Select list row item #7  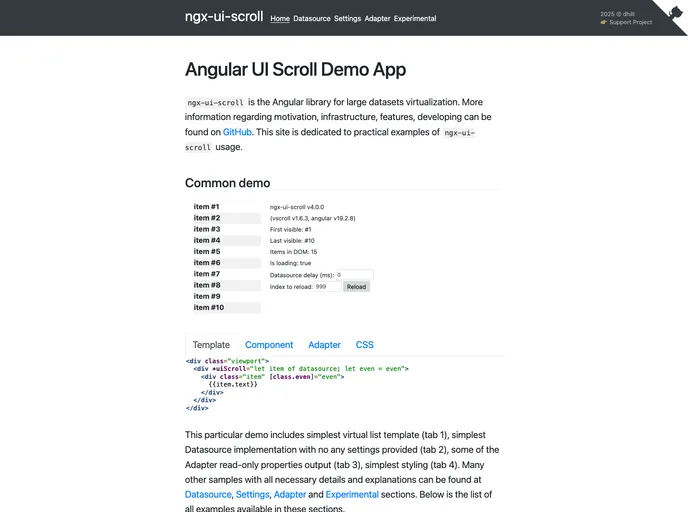(x=227, y=274)
